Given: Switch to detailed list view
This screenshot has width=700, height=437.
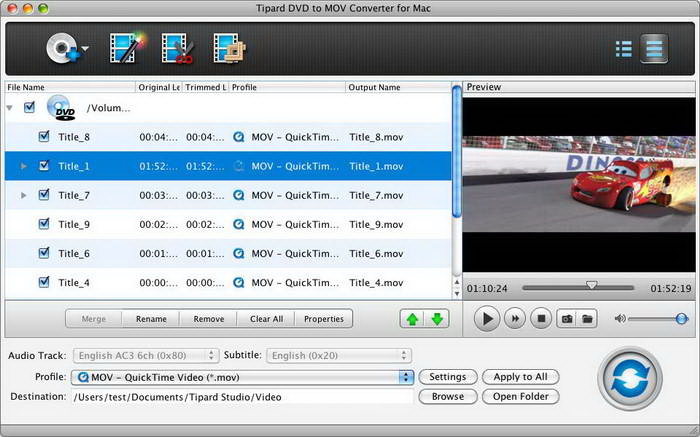Looking at the screenshot, I should 654,48.
